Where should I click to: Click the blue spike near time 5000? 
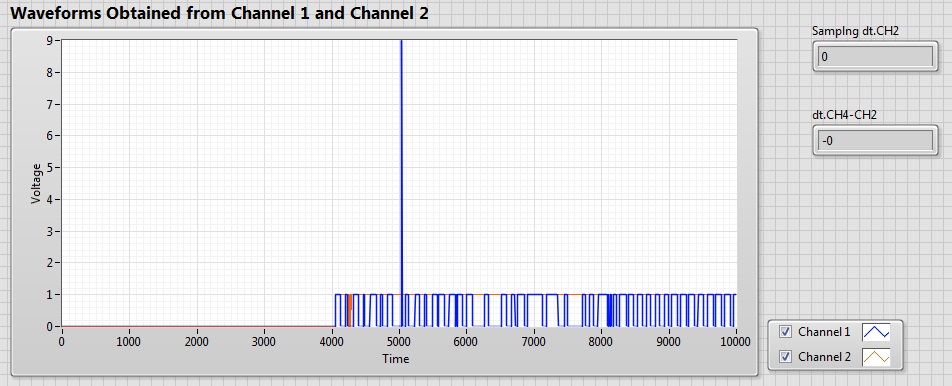click(401, 164)
